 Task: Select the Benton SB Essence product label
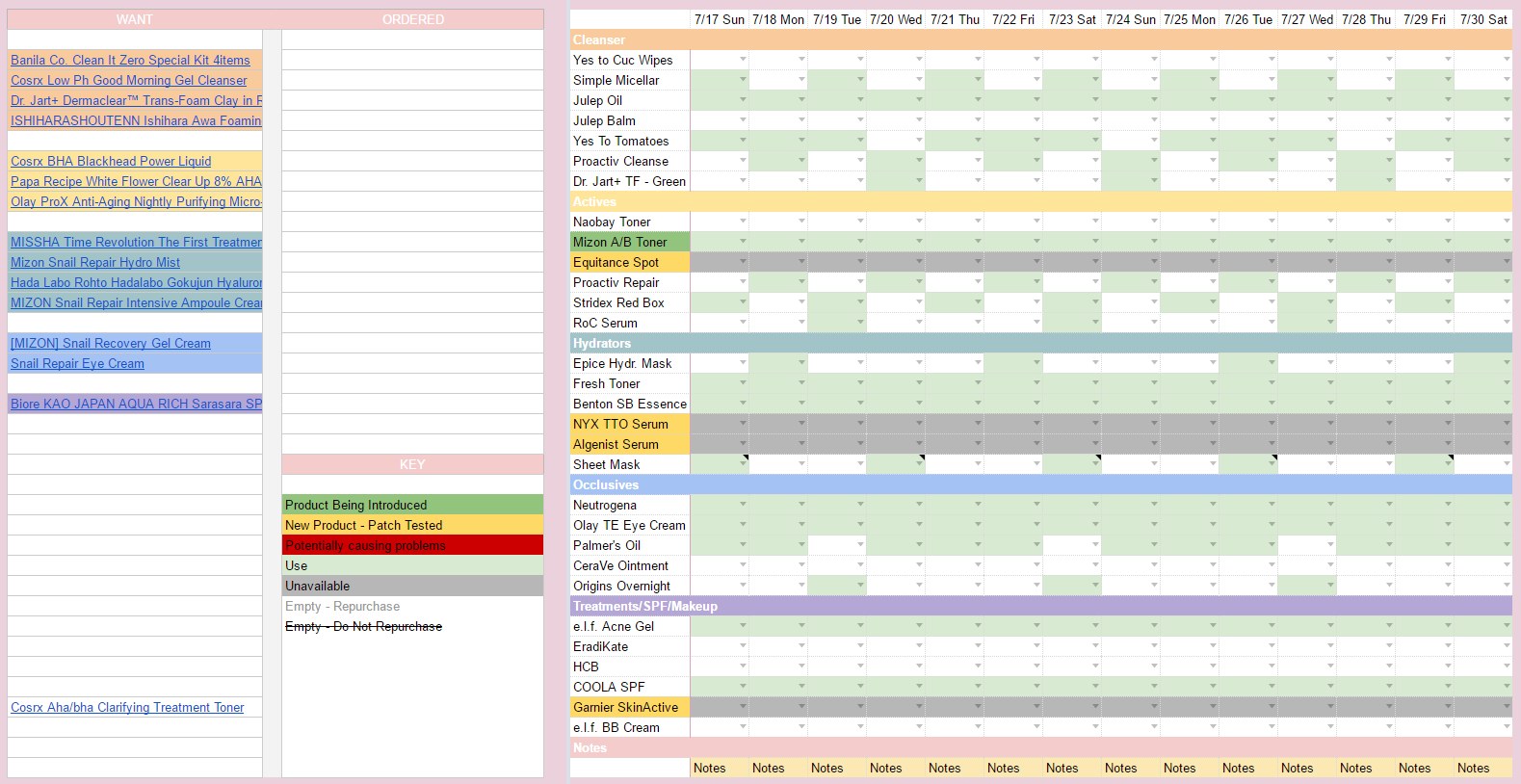point(630,404)
